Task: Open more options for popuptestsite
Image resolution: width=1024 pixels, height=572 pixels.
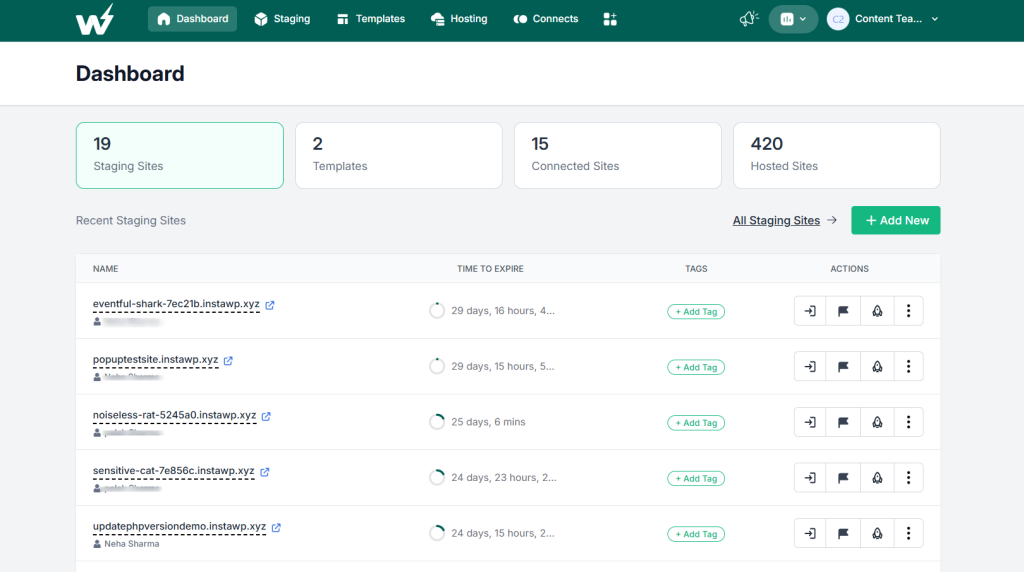Action: [x=908, y=366]
